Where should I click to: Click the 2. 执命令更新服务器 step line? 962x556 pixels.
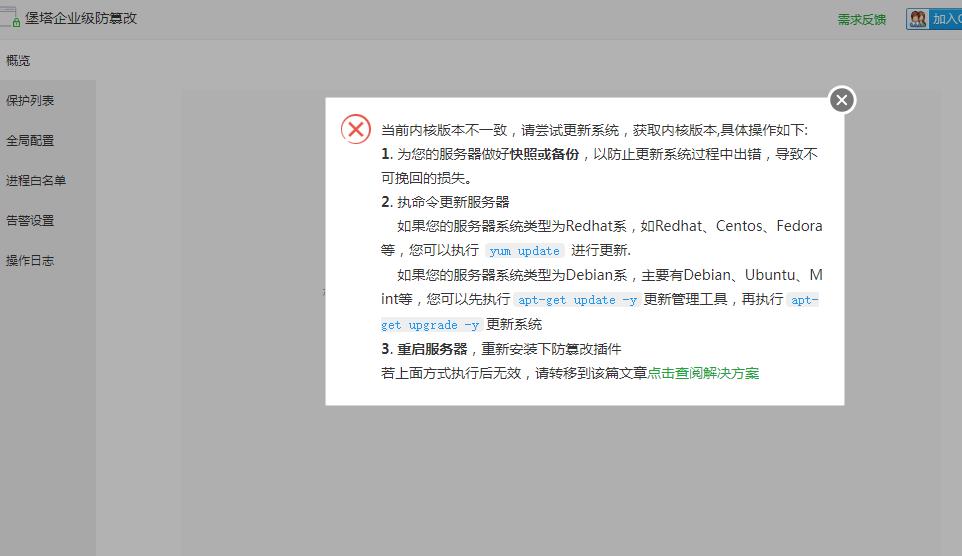(x=445, y=202)
